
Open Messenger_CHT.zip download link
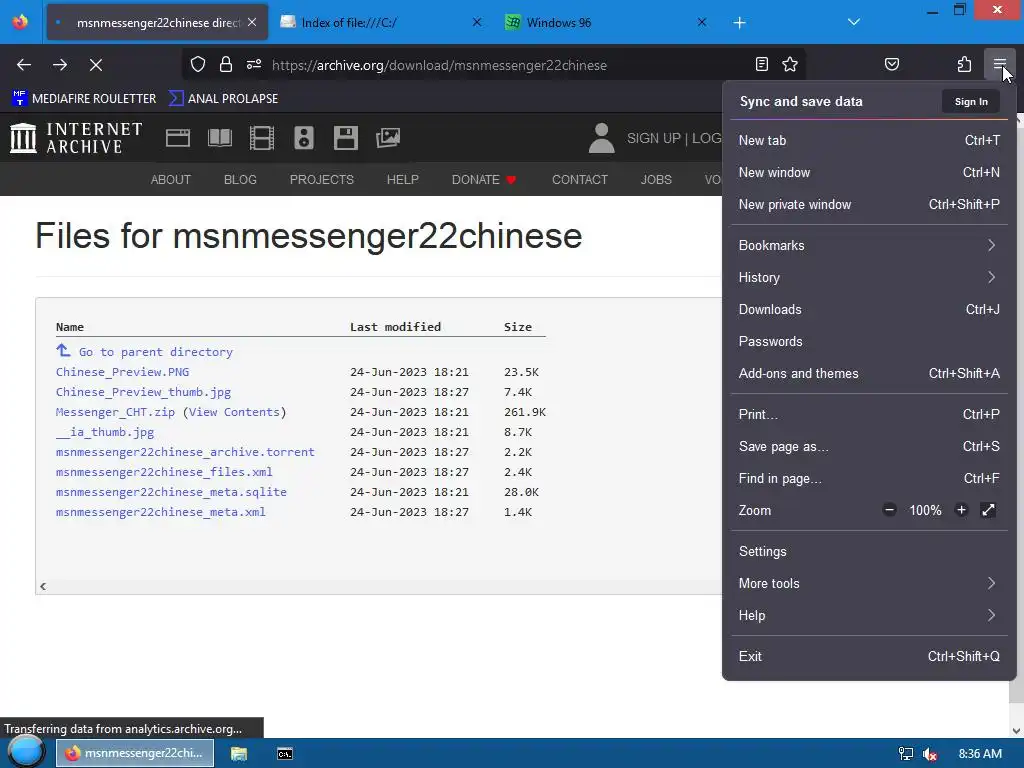(115, 412)
